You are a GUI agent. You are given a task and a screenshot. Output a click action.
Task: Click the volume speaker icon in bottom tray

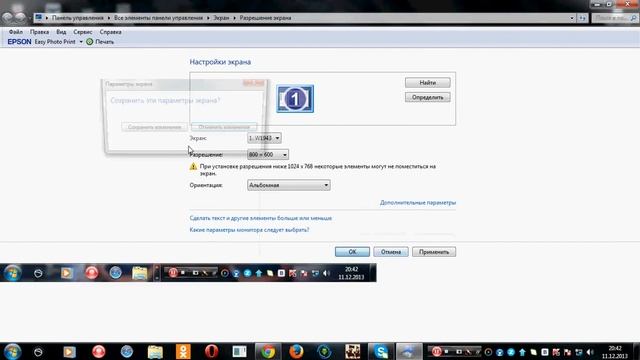(590, 352)
